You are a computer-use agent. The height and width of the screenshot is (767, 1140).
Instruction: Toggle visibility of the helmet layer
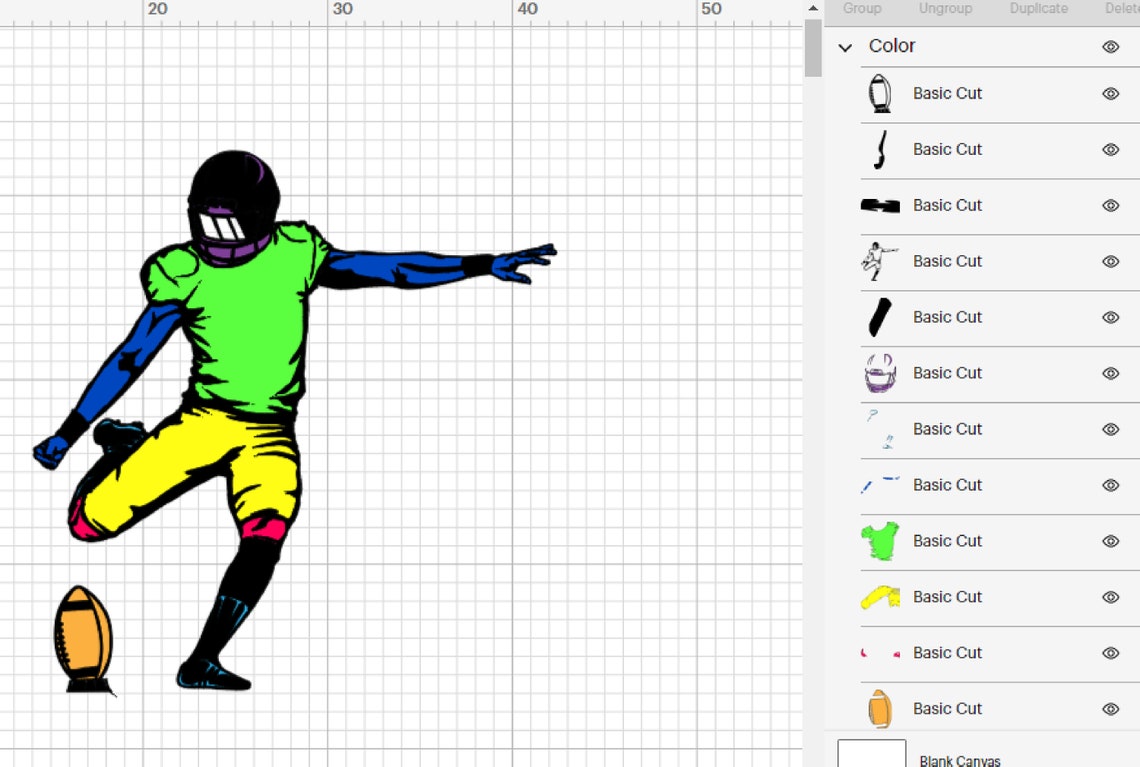point(1110,373)
